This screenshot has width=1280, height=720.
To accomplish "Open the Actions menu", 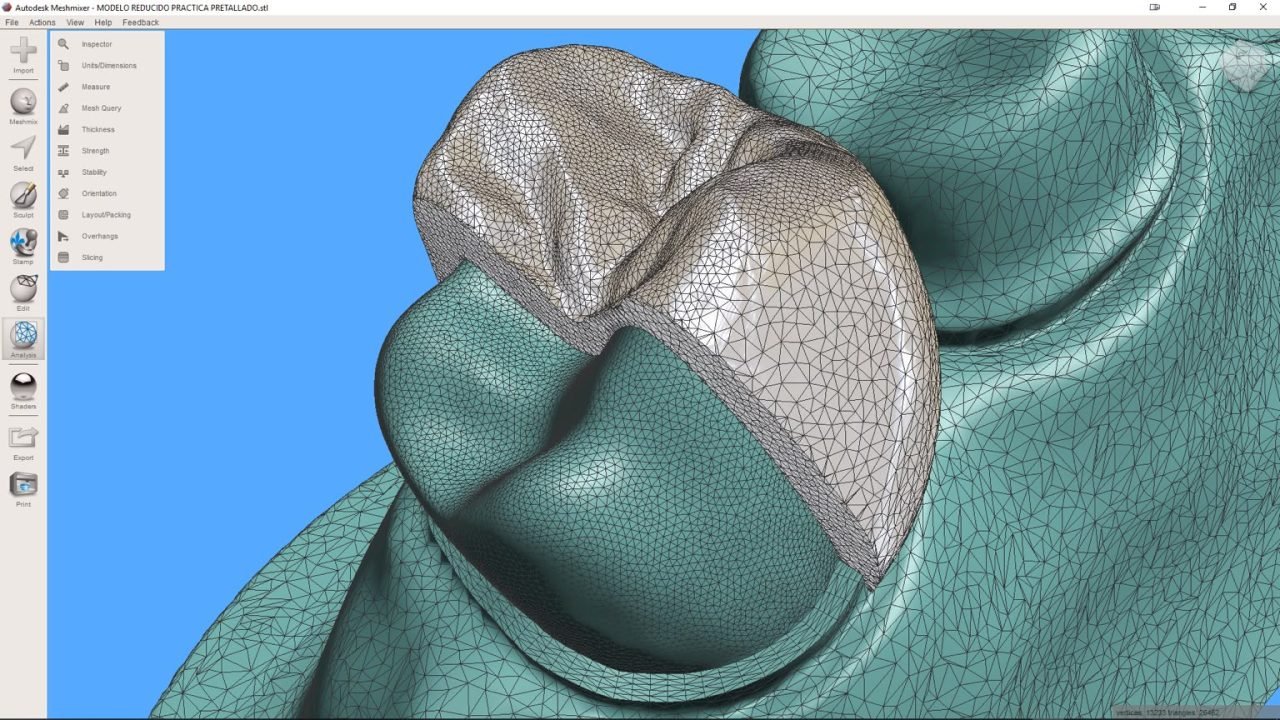I will coord(42,22).
